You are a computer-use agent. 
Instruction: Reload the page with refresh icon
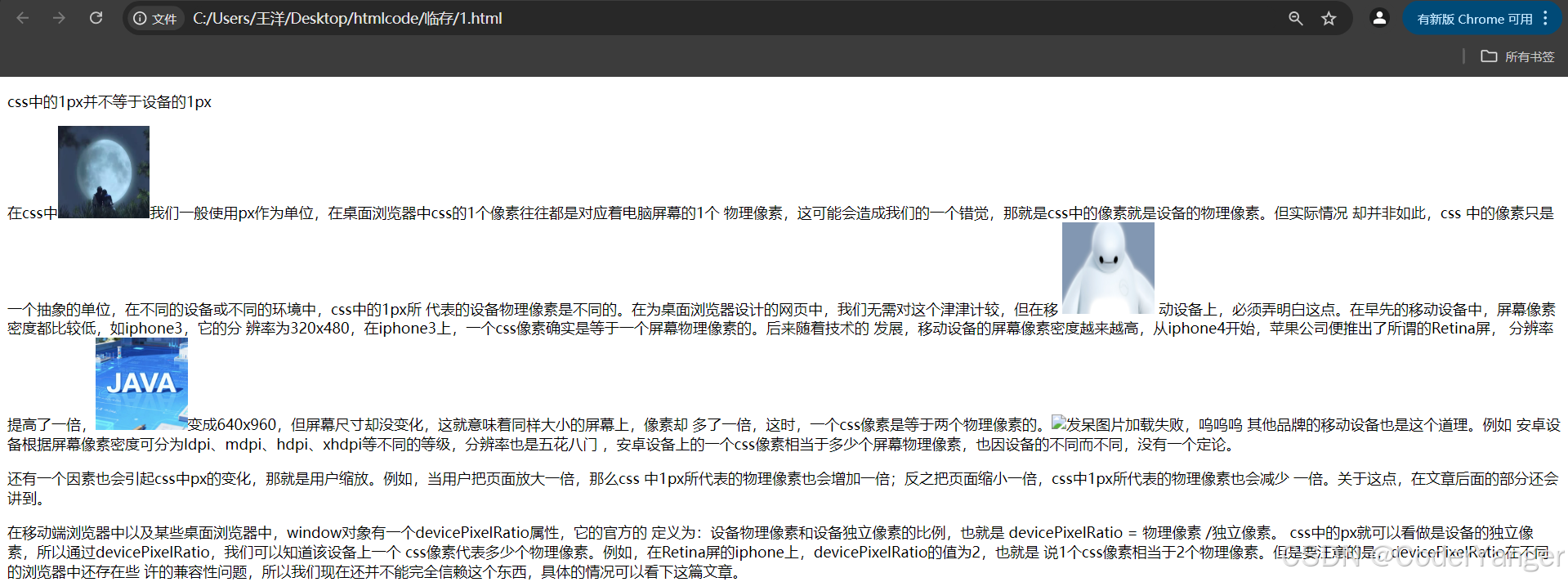(x=96, y=18)
